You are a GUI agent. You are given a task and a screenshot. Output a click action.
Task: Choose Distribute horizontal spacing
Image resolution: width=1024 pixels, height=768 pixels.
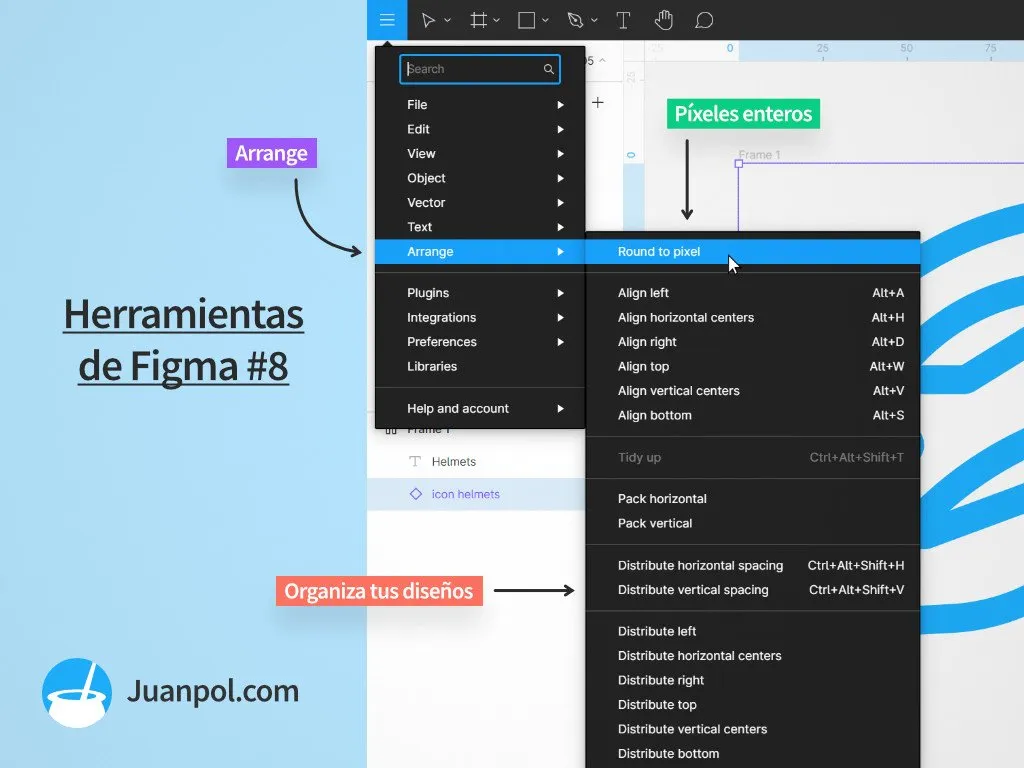tap(753, 566)
